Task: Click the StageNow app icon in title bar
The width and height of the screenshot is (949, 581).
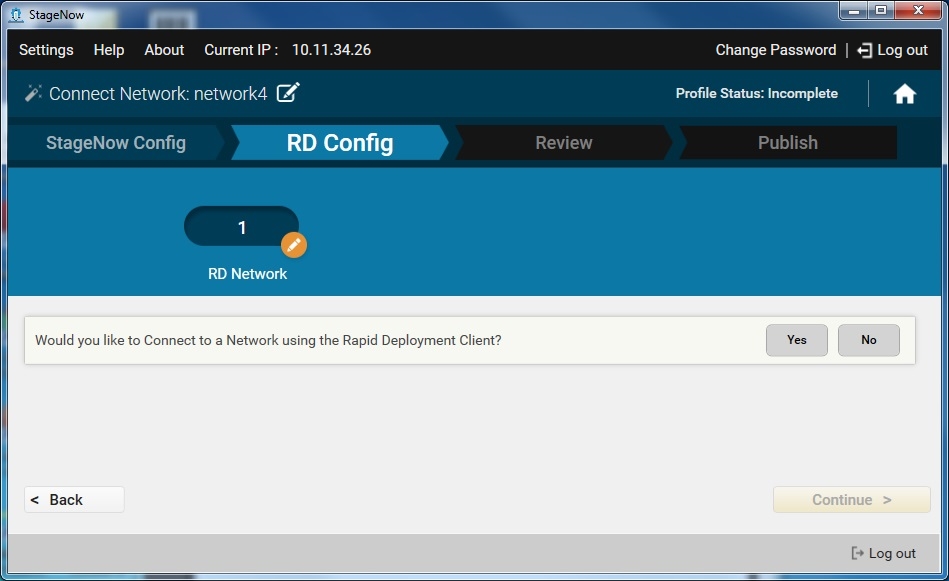Action: point(15,15)
